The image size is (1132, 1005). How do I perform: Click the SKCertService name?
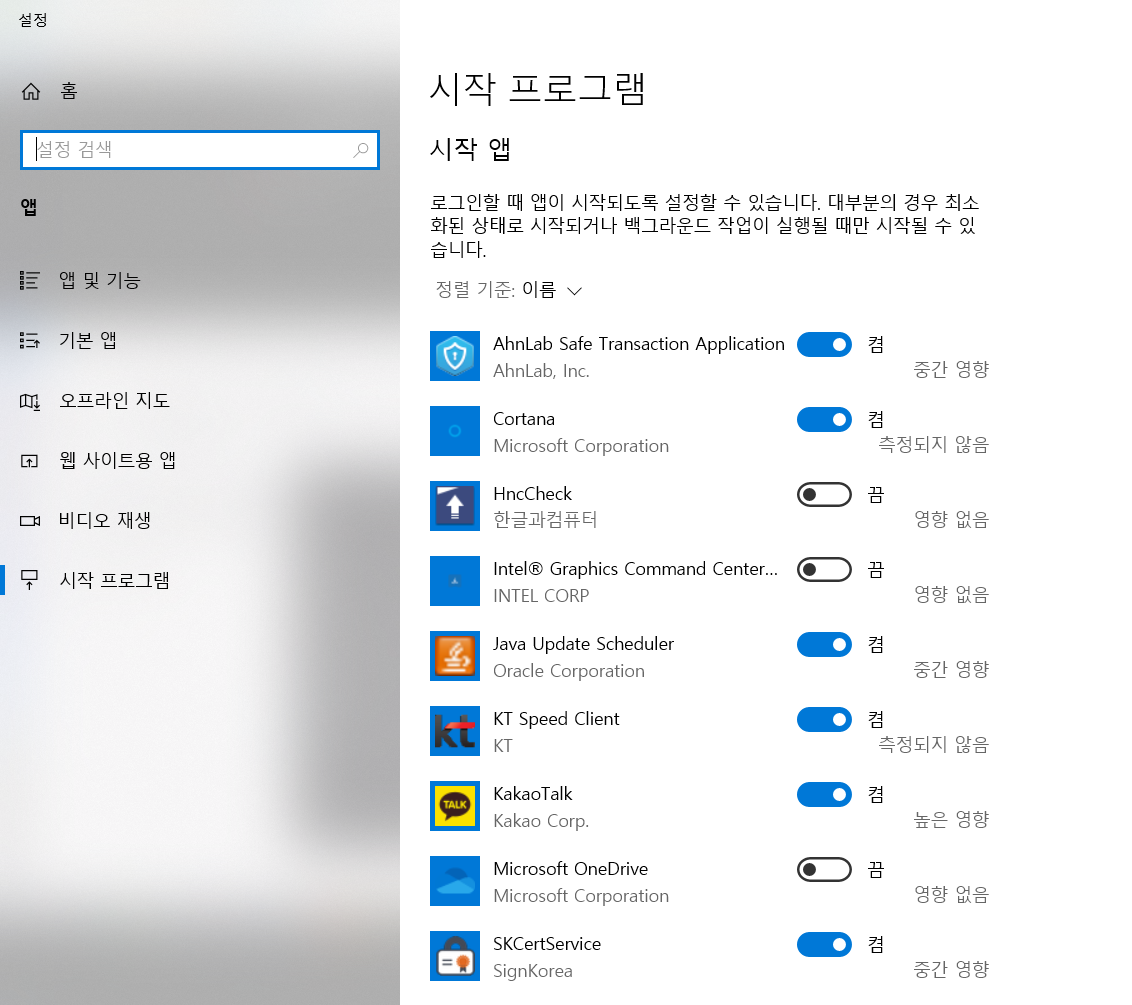click(x=547, y=944)
